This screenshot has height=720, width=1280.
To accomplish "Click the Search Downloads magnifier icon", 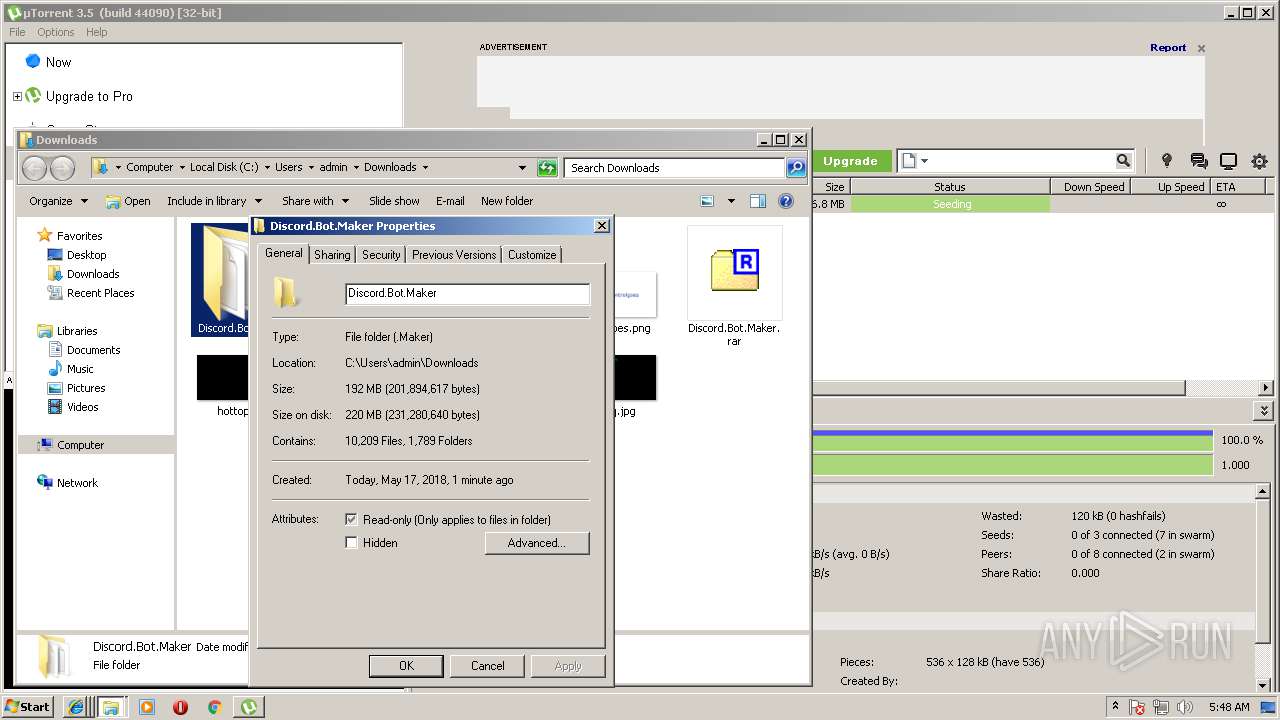I will click(x=796, y=168).
